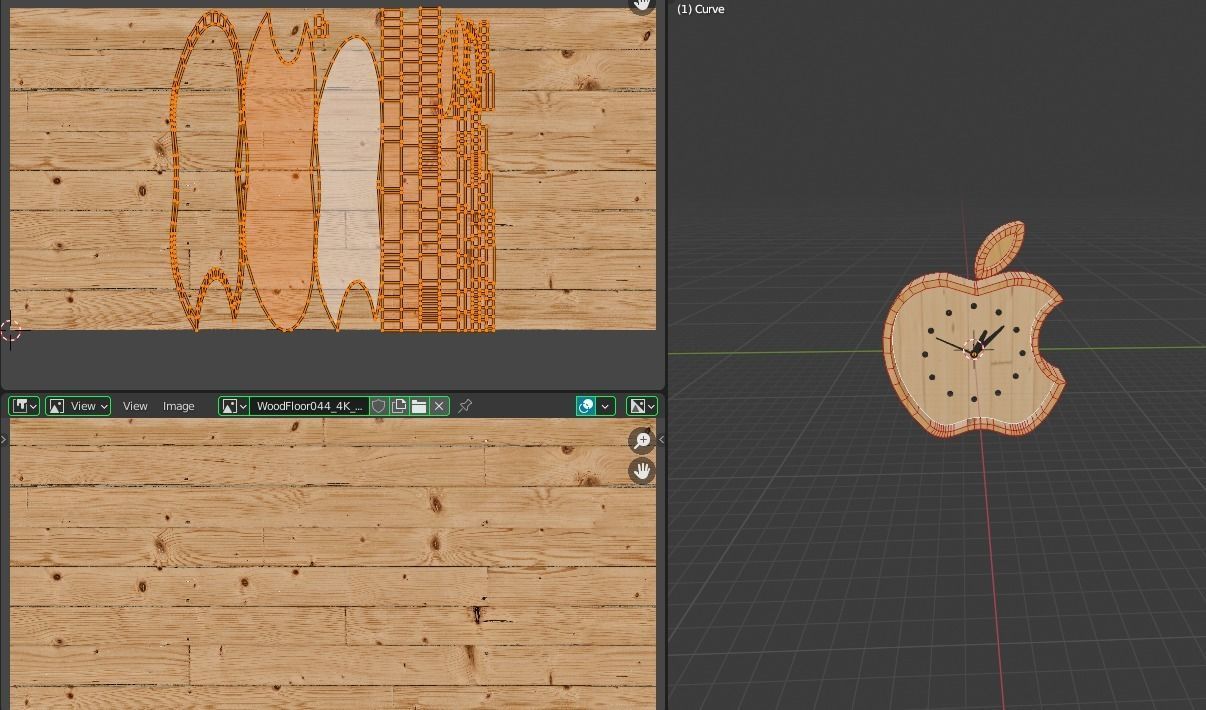The width and height of the screenshot is (1206, 710).
Task: Open the Image Editor type selector dropdown
Action: pyautogui.click(x=24, y=406)
